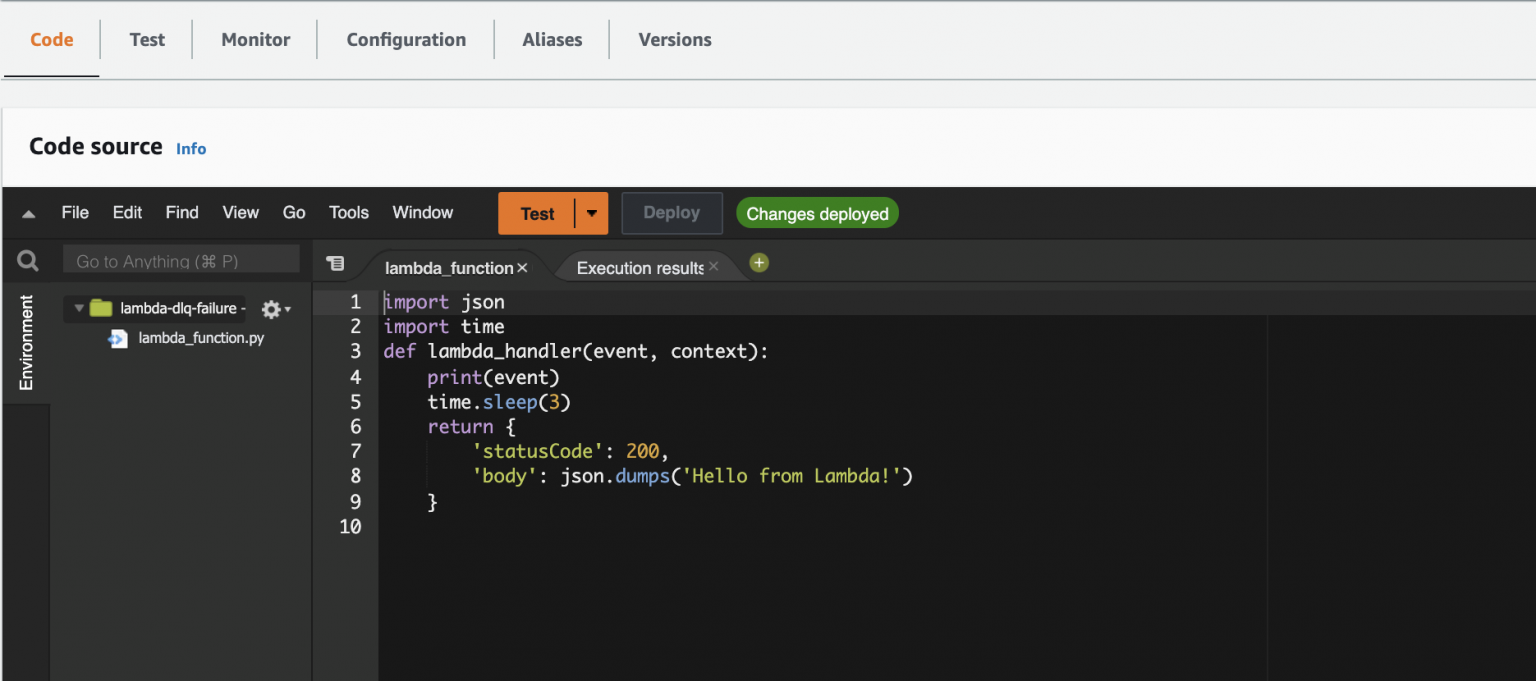1536x681 pixels.
Task: Show the open tabs list icon
Action: pos(336,262)
